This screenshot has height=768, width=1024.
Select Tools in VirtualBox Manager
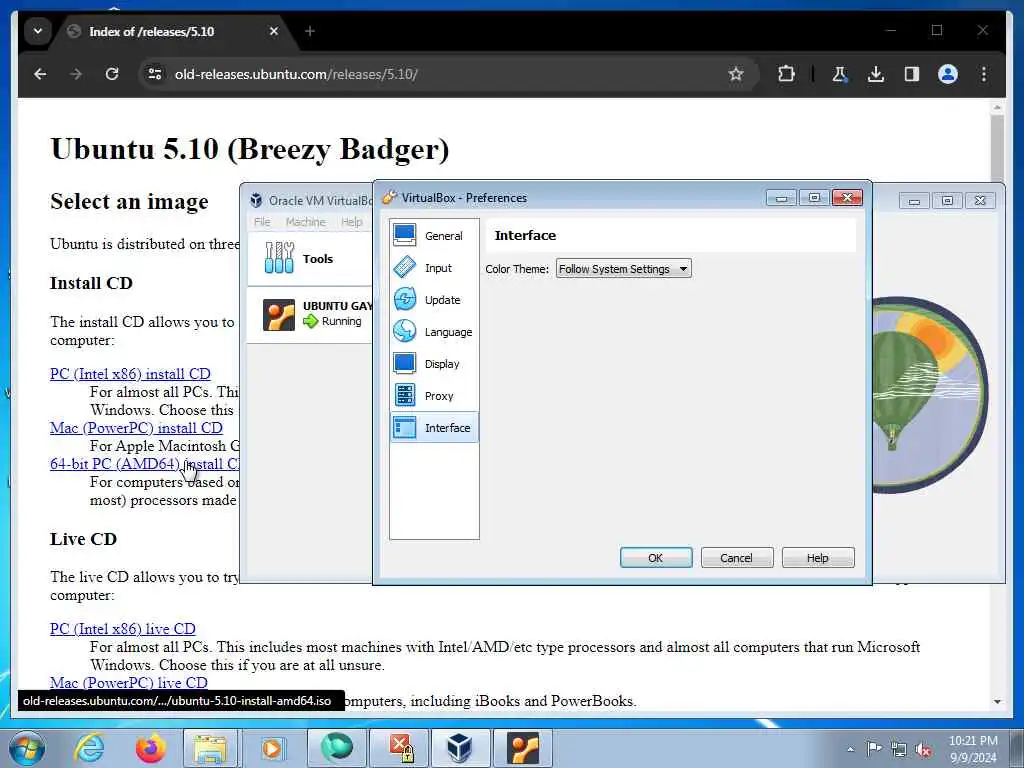pyautogui.click(x=310, y=259)
